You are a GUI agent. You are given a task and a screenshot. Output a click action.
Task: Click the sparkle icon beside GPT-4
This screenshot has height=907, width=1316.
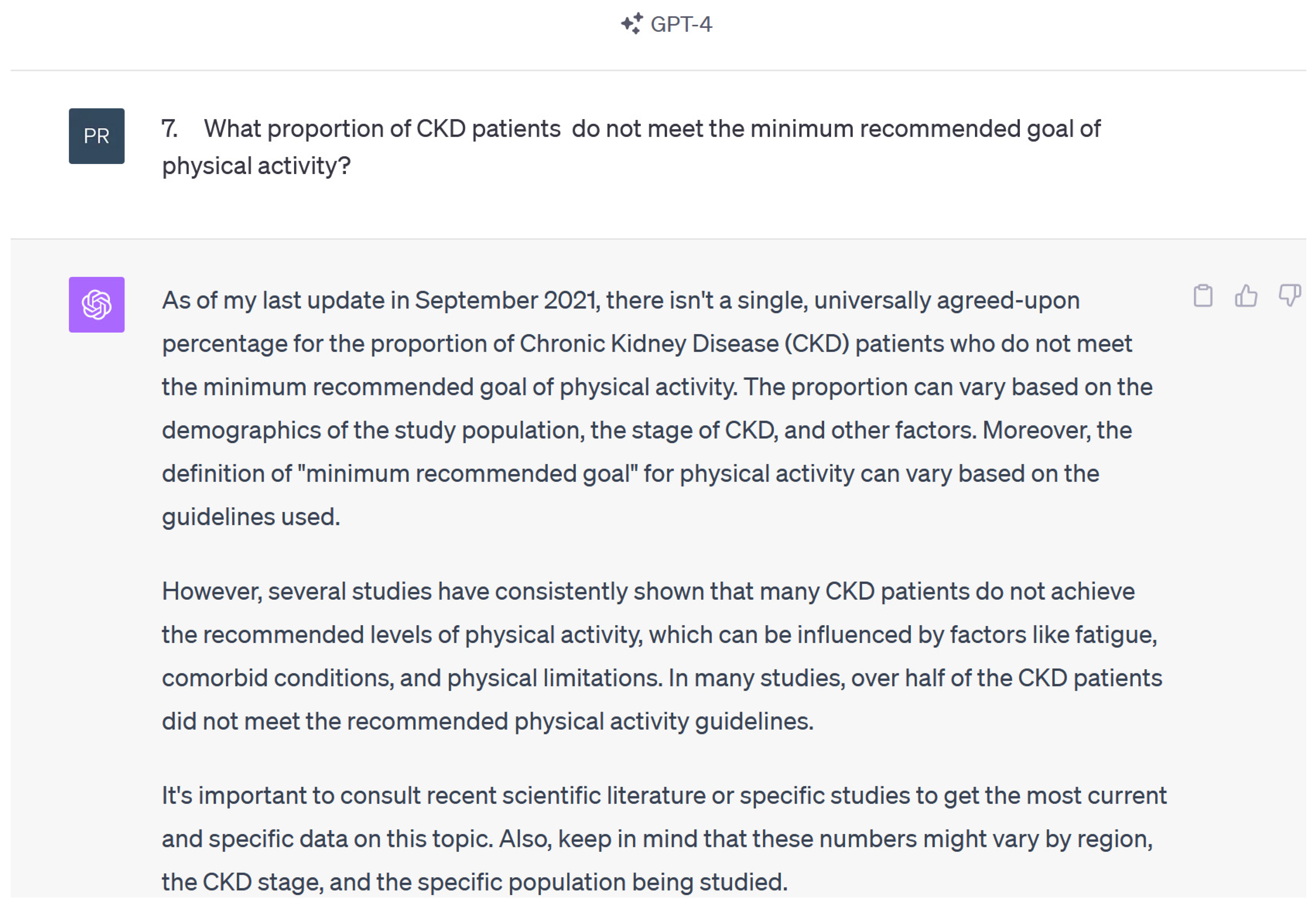pyautogui.click(x=631, y=24)
